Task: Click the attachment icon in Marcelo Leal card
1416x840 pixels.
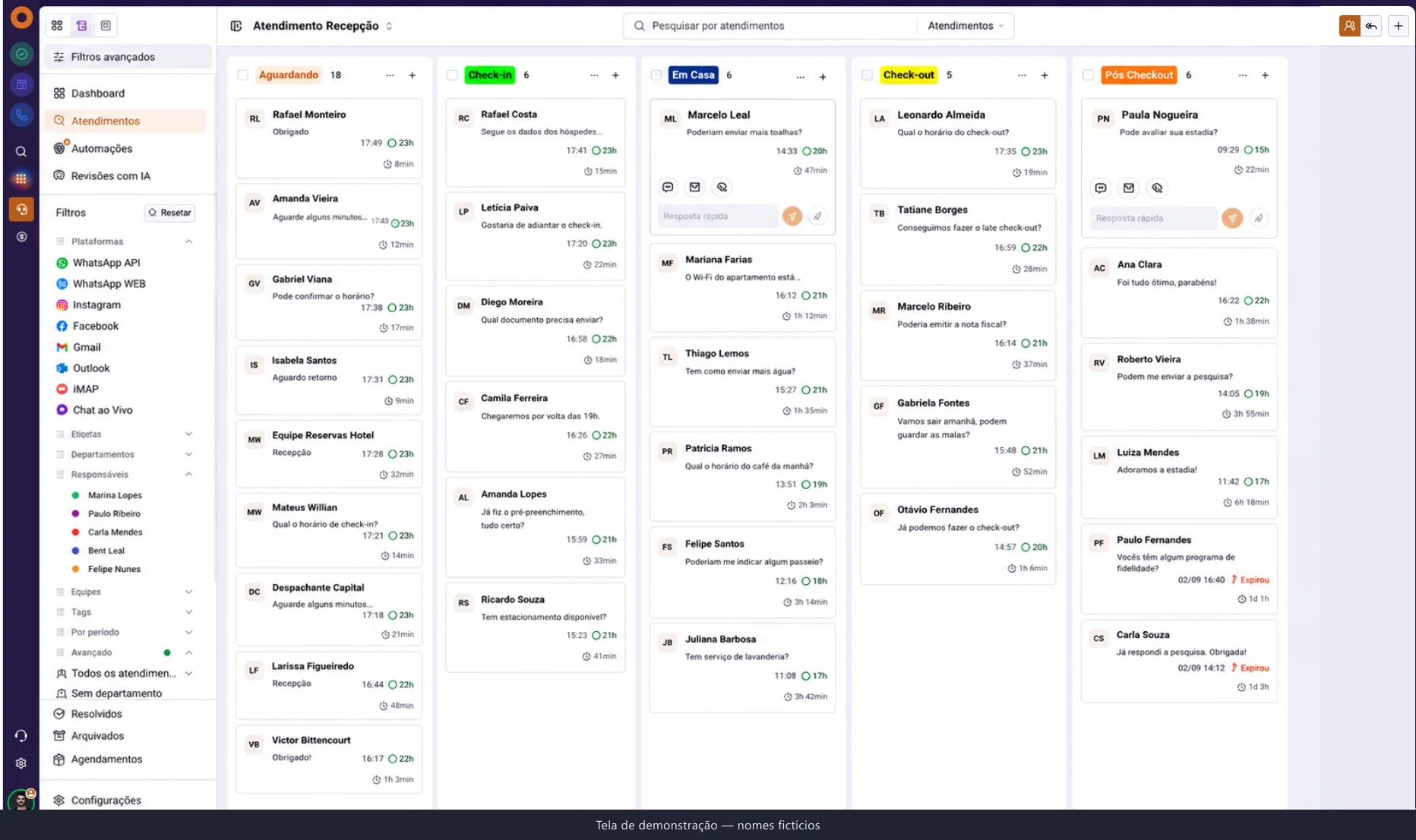Action: [x=817, y=216]
